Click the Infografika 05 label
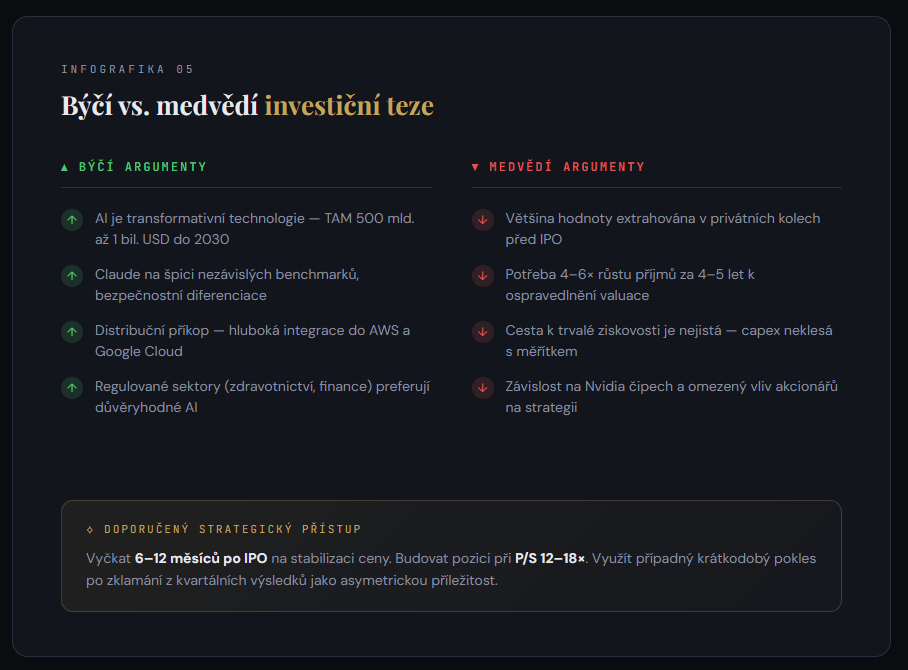Screen dimensions: 908x670 point(127,69)
